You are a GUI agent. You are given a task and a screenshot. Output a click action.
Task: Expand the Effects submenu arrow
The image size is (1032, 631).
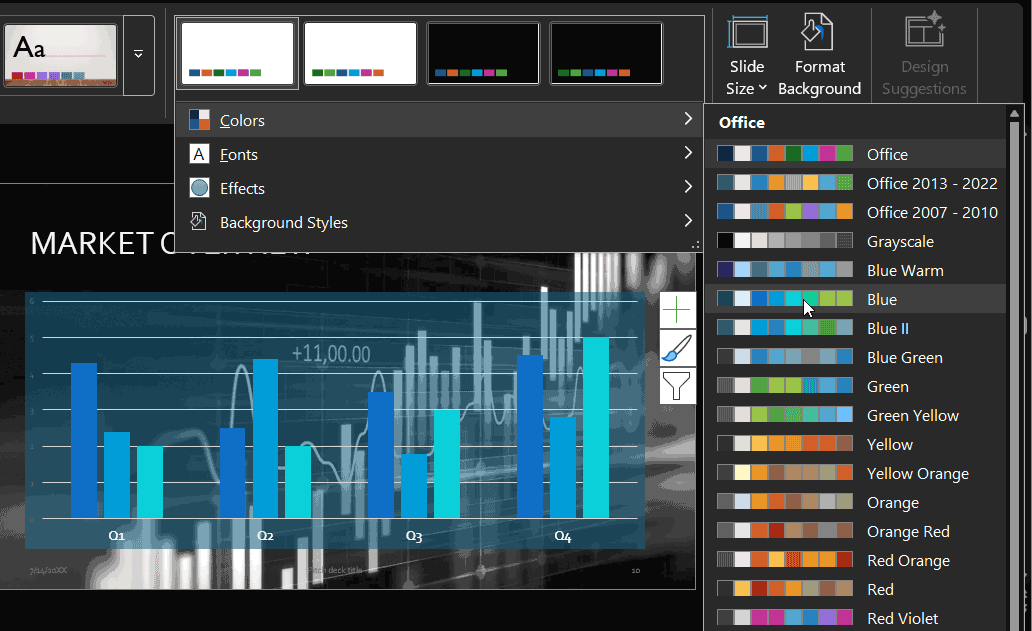(688, 187)
